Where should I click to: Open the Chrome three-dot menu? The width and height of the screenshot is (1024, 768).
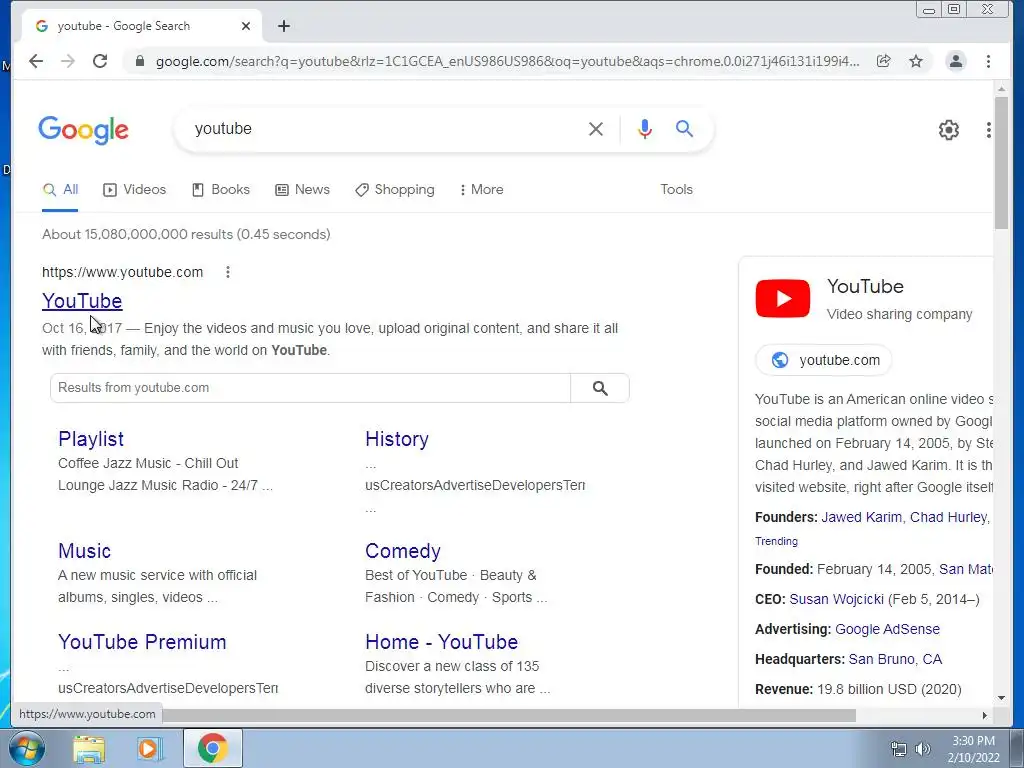tap(988, 61)
